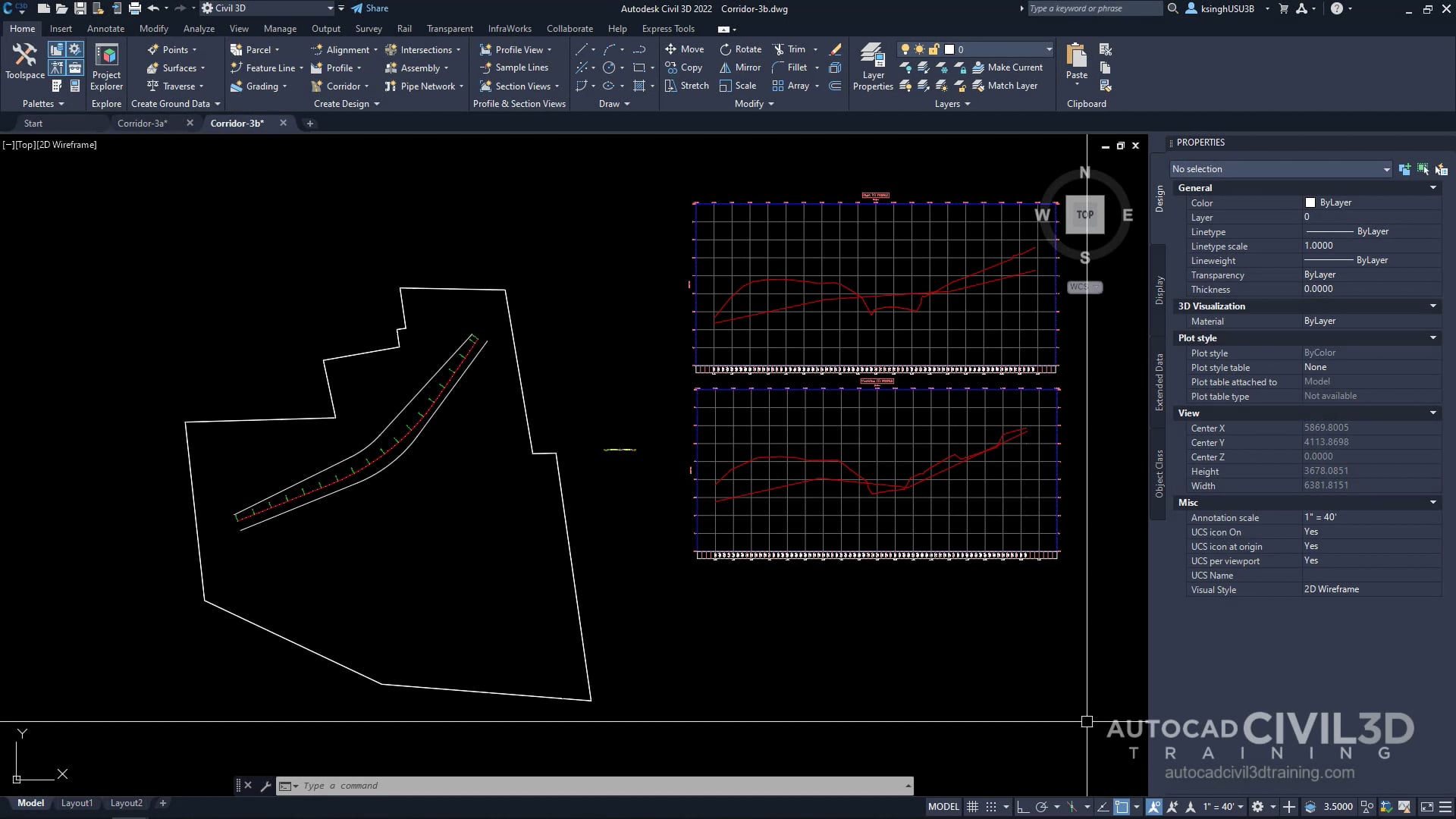Click inside the command line input
Image resolution: width=1456 pixels, height=819 pixels.
[x=531, y=786]
